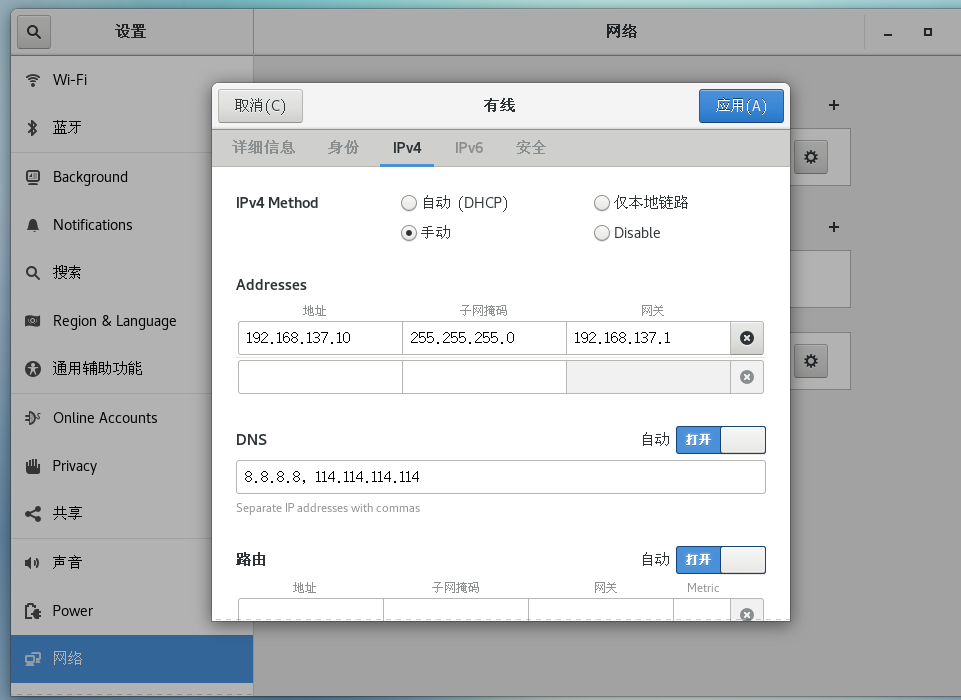Switch to the IPv4 tab
961x700 pixels.
[x=407, y=148]
